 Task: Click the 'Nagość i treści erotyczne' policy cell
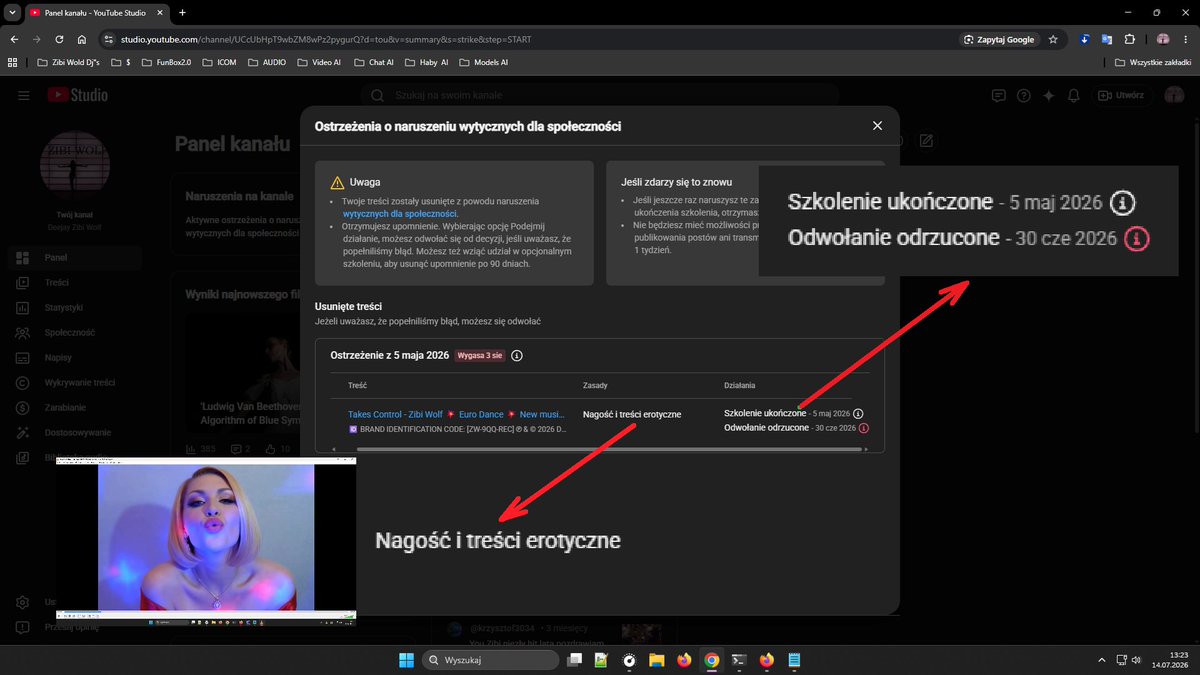[632, 414]
